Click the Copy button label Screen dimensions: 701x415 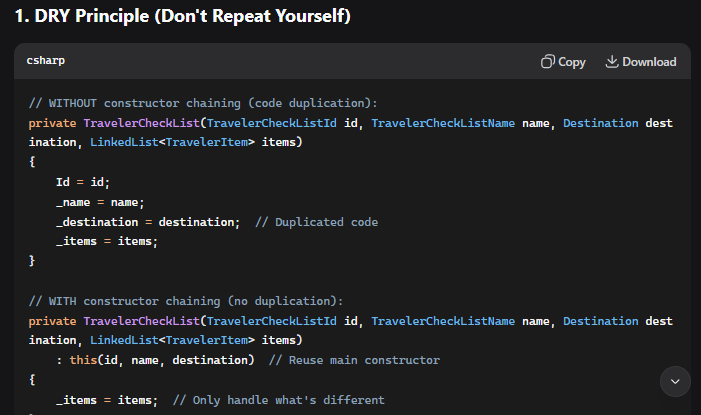572,62
